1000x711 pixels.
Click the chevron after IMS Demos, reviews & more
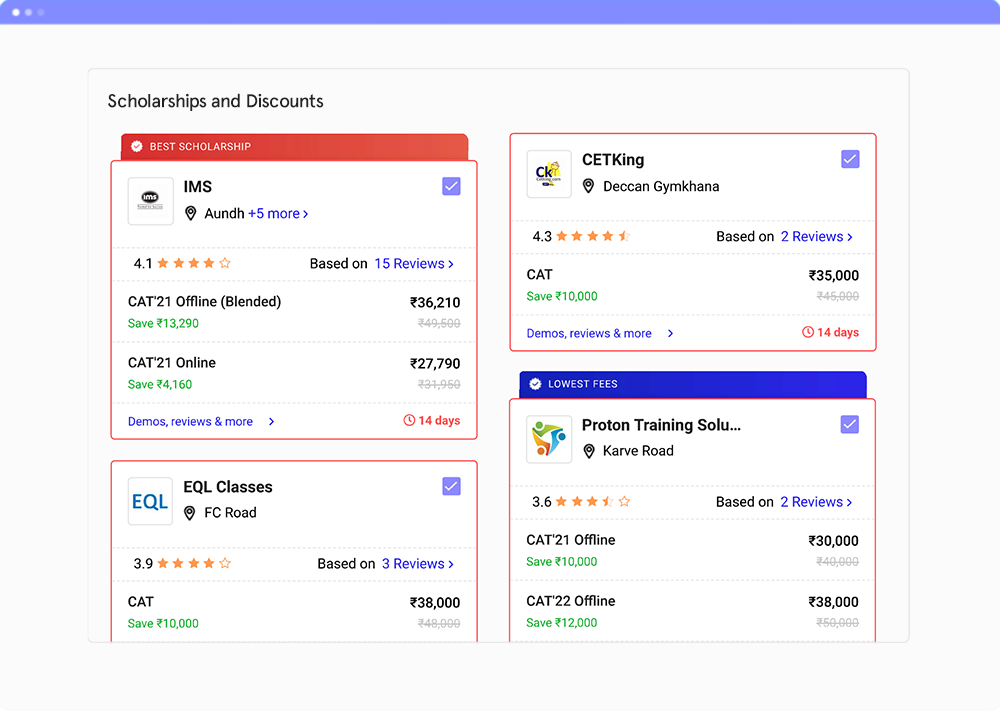tap(272, 421)
